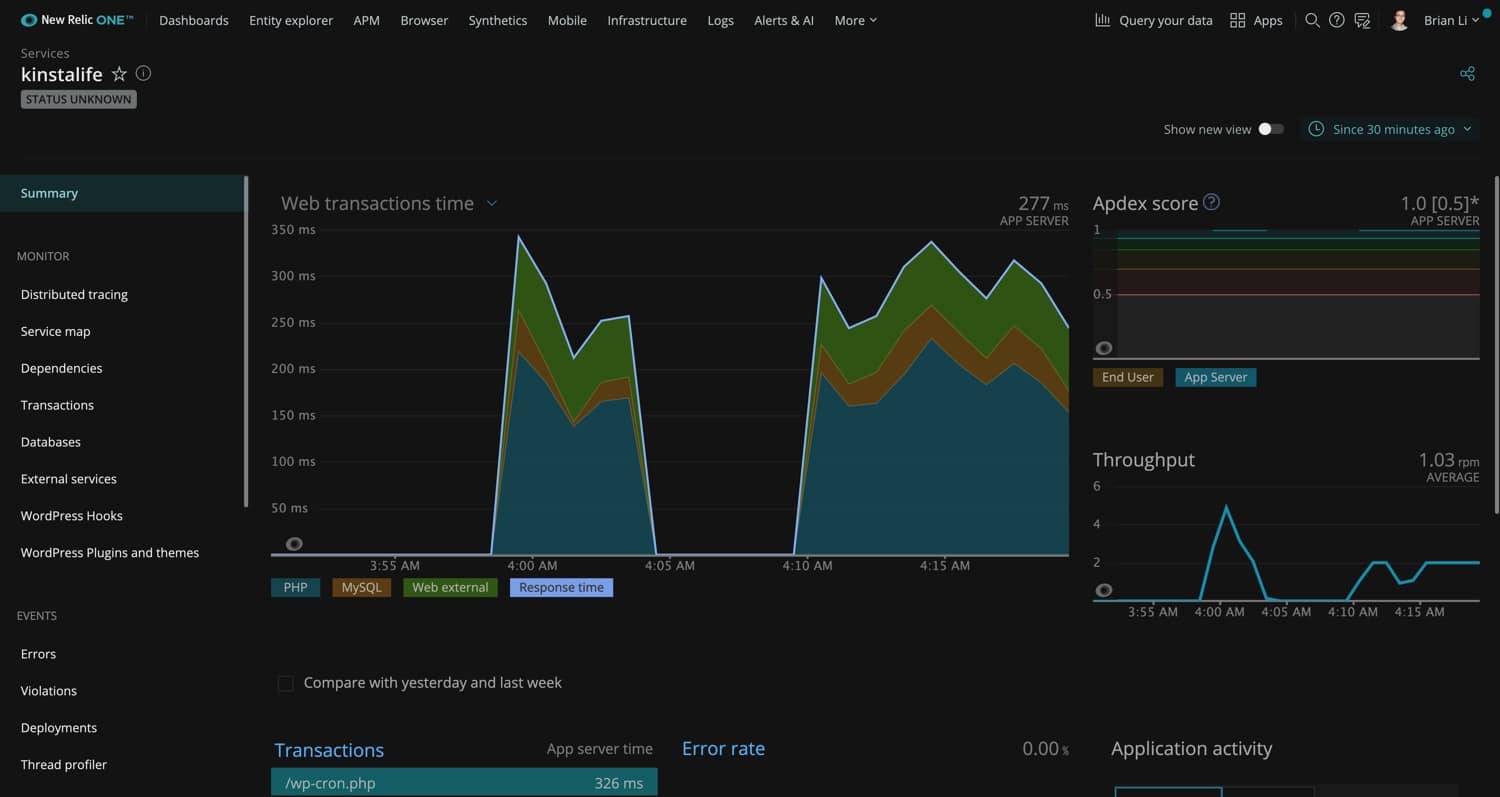Open the search magnifier icon
This screenshot has width=1500, height=797.
pos(1312,20)
